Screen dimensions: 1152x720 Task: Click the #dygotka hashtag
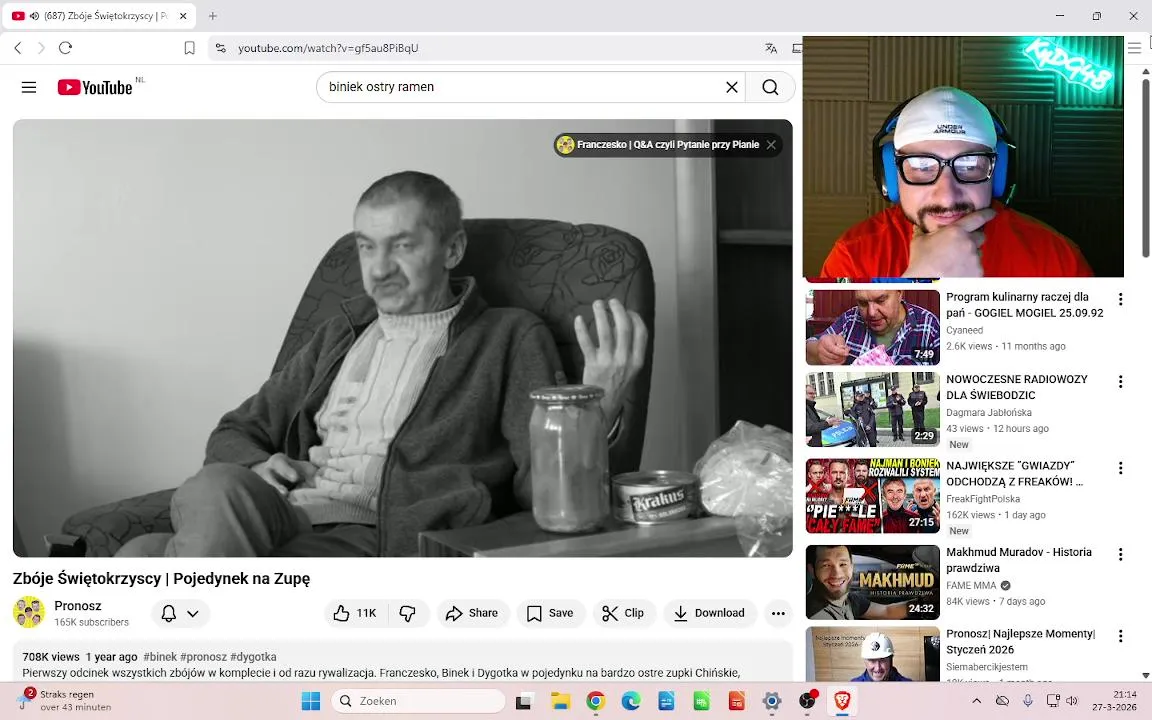[253, 657]
